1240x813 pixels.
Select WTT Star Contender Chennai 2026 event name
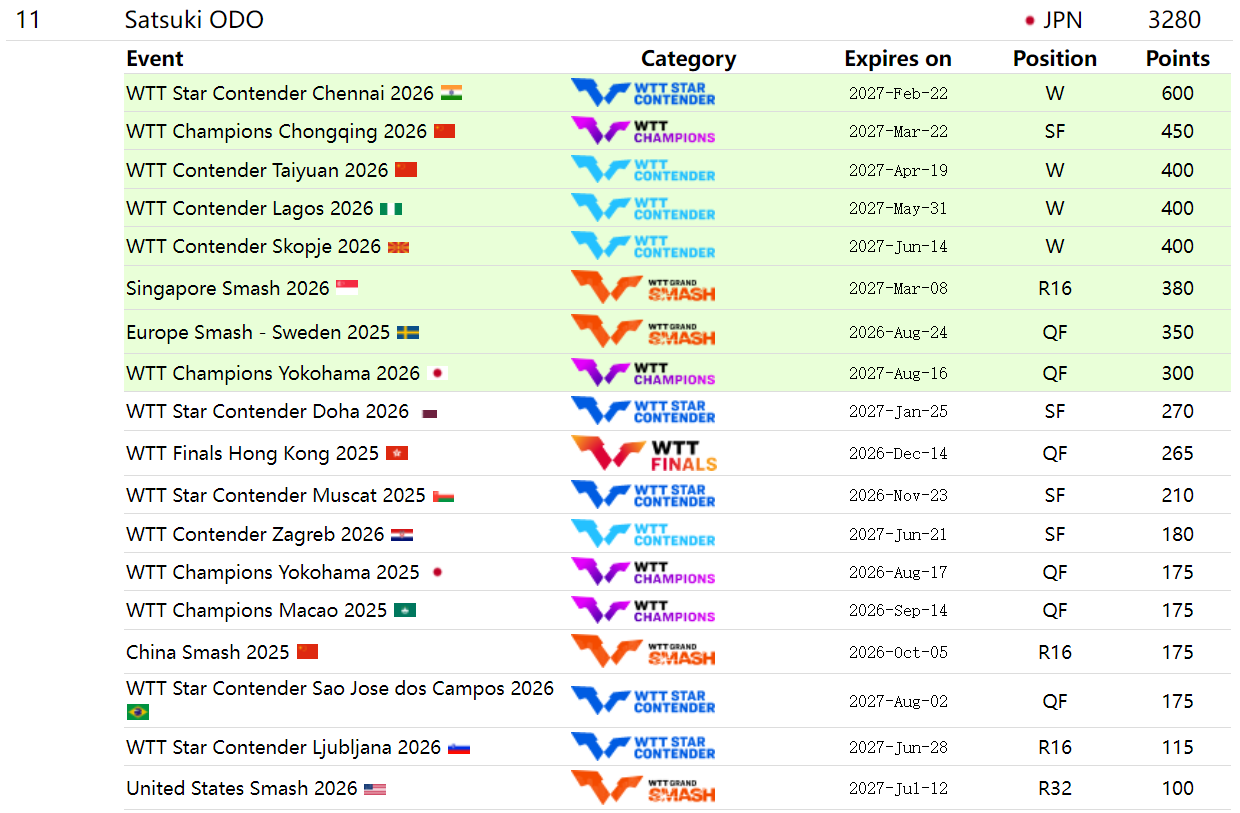280,93
